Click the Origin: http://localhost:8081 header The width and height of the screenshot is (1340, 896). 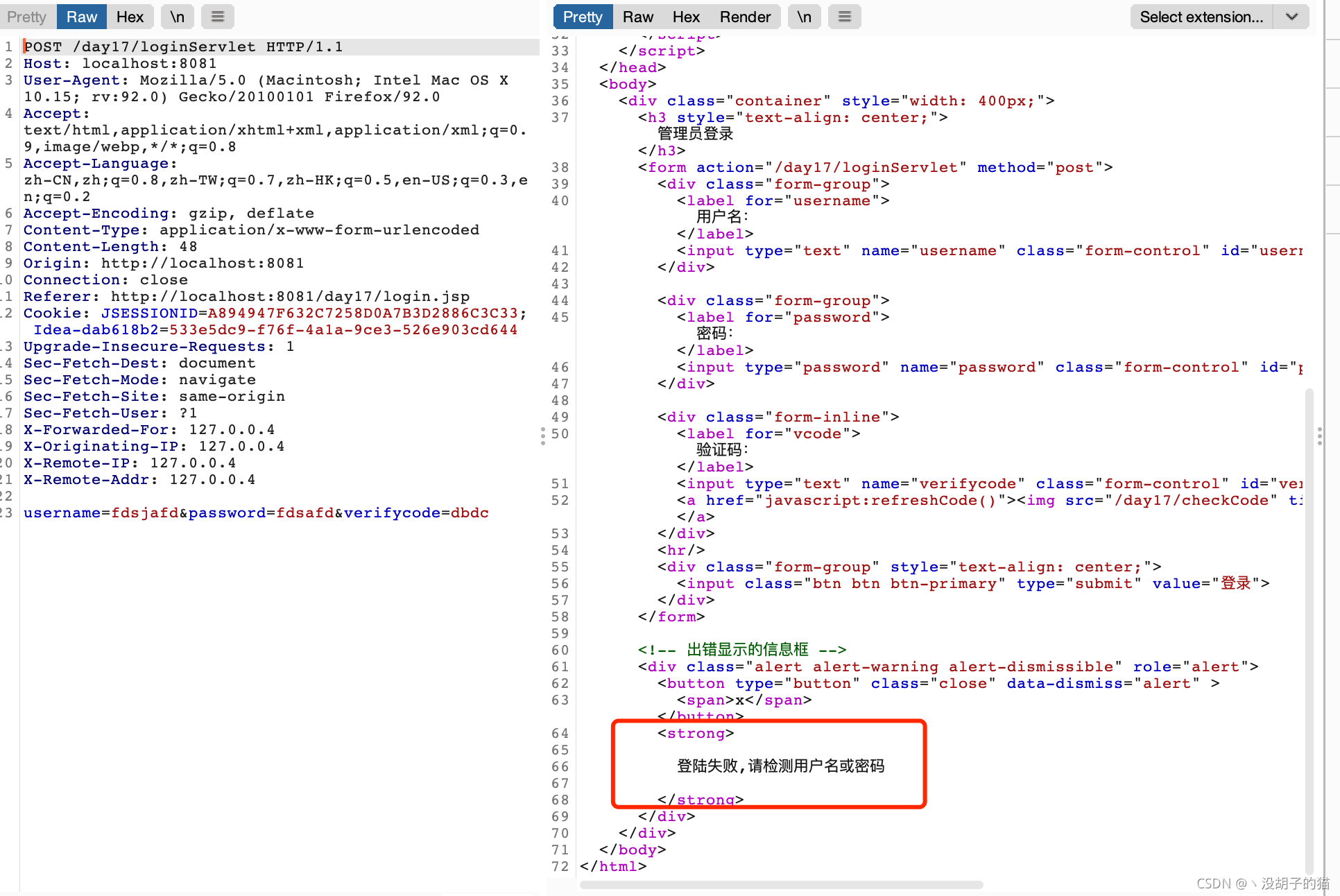pyautogui.click(x=164, y=263)
